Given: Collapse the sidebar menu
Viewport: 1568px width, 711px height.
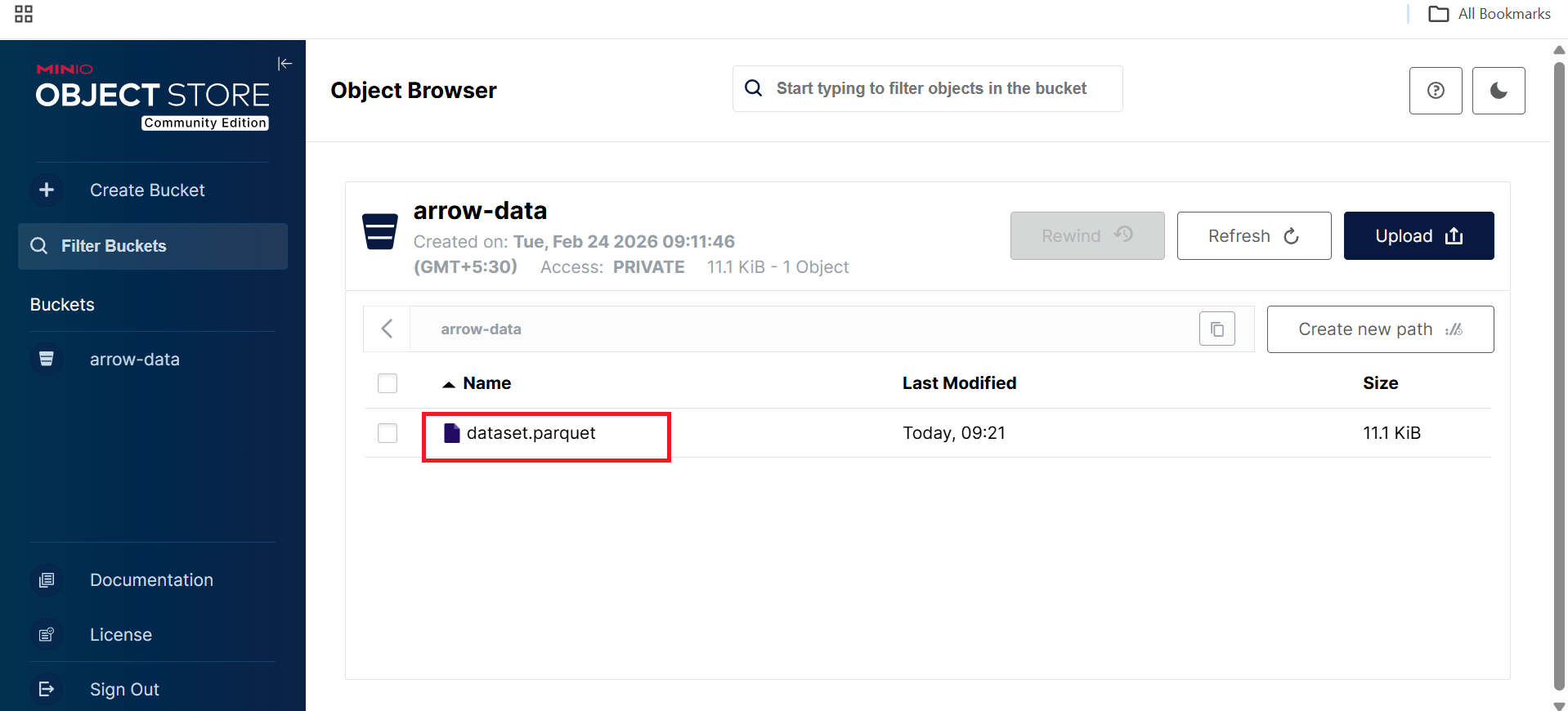Looking at the screenshot, I should pyautogui.click(x=284, y=64).
